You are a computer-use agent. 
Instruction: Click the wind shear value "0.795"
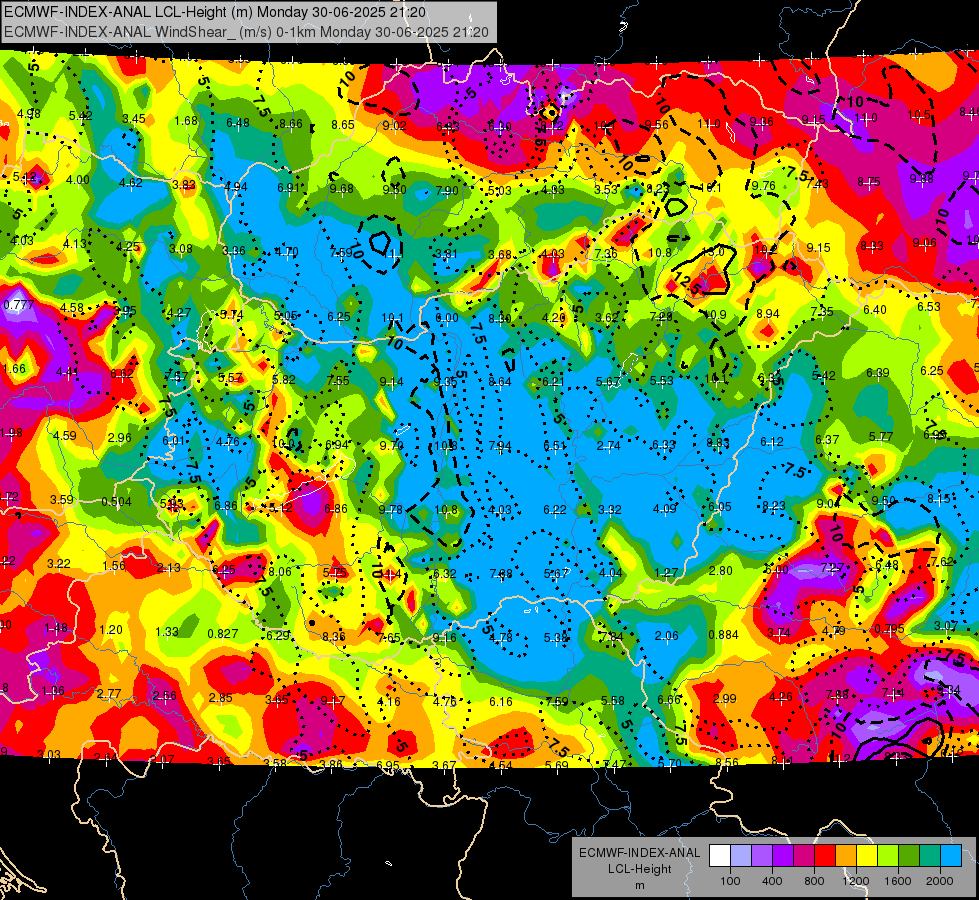[x=890, y=628]
